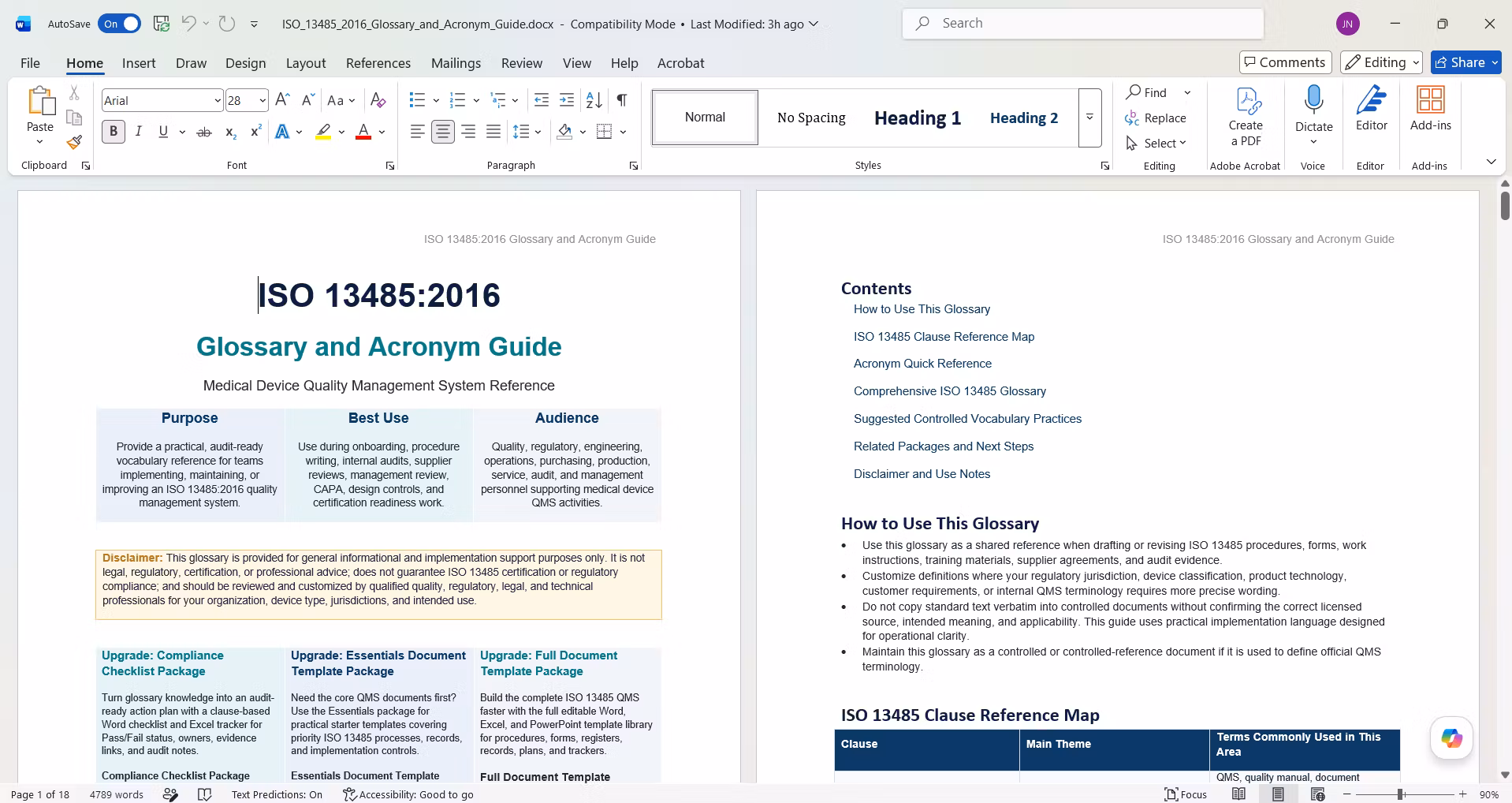Go to the Acrobat tab
Image resolution: width=1512 pixels, height=803 pixels.
point(680,63)
